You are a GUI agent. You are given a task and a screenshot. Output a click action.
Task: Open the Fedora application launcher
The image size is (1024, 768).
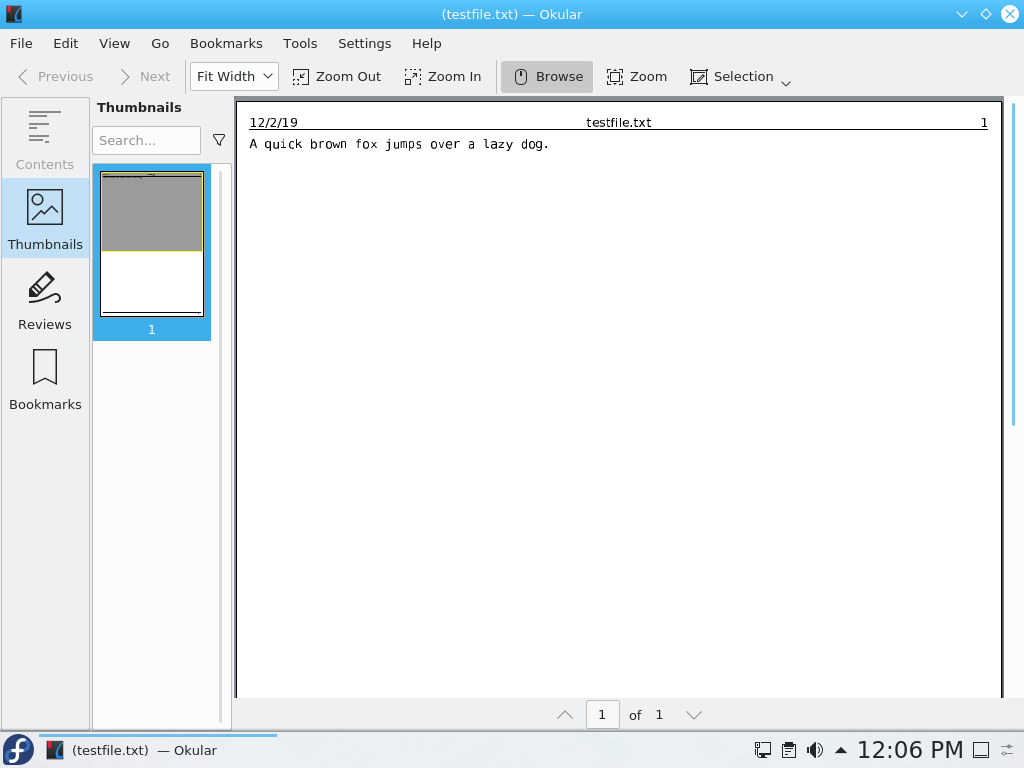(18, 750)
